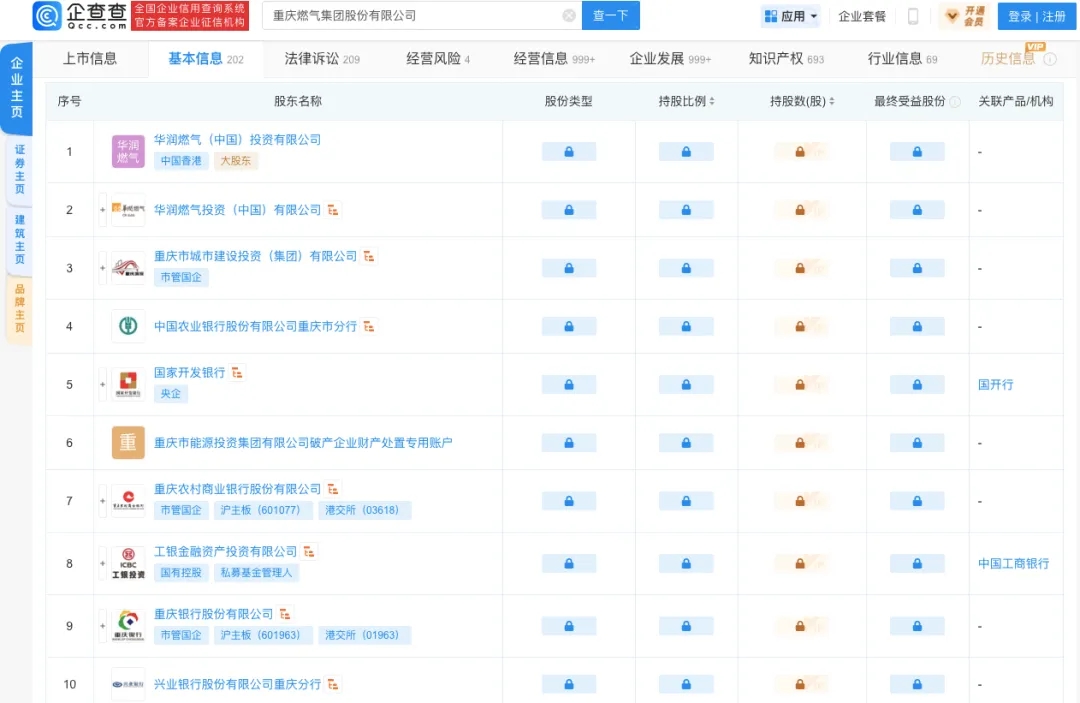Expand row 8 工银金融资产投资 shareholder
The width and height of the screenshot is (1080, 703).
point(103,563)
